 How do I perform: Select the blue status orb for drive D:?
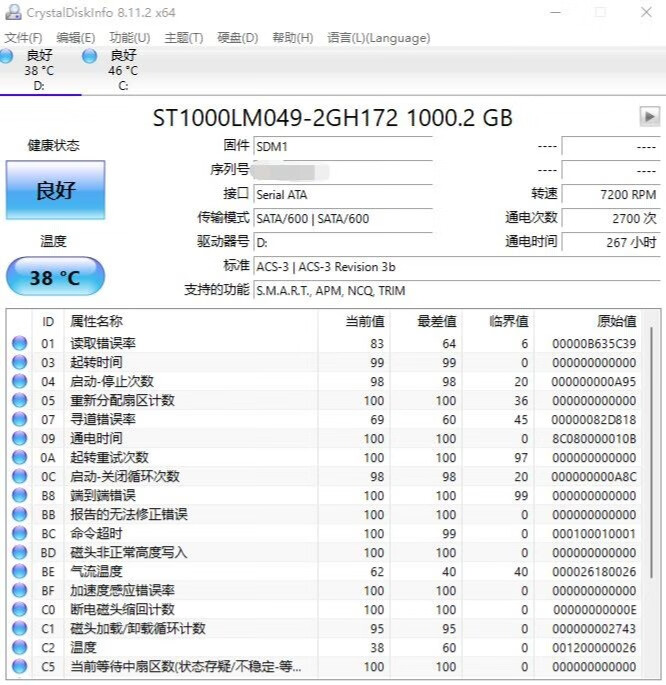pyautogui.click(x=6, y=56)
